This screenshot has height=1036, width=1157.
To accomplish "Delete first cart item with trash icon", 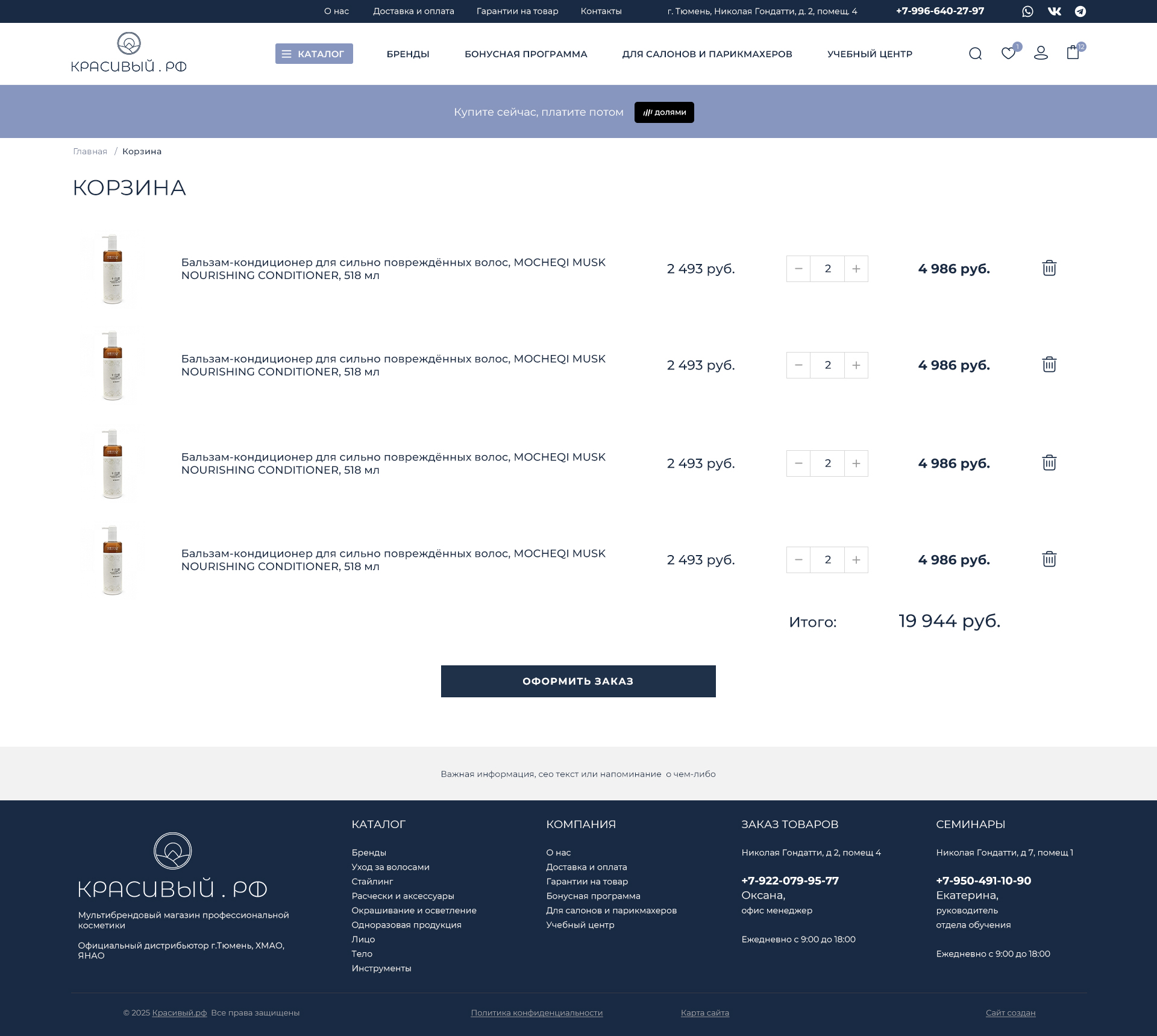I will 1049,268.
